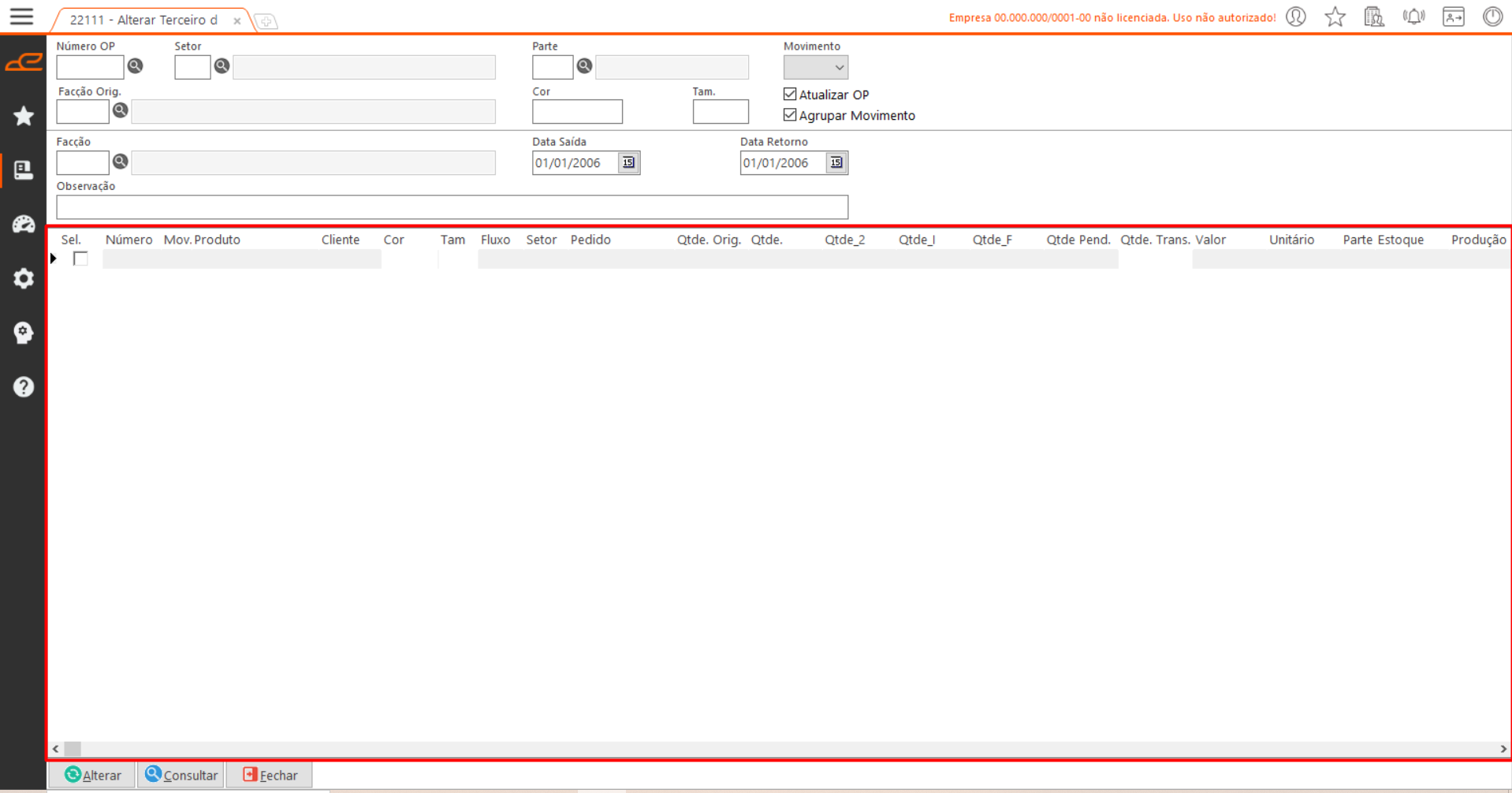
Task: Open the dashboard gauge icon in sidebar
Action: [23, 225]
